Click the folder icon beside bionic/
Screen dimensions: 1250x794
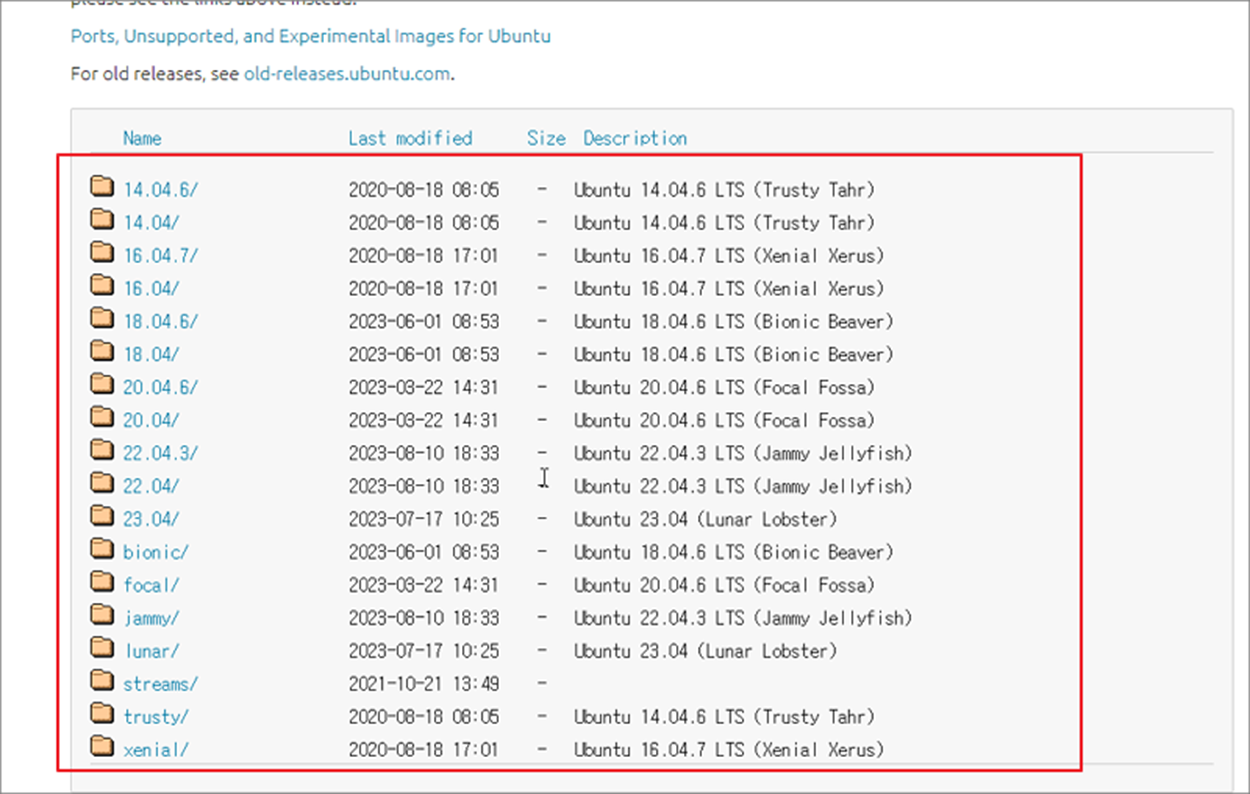click(x=102, y=549)
